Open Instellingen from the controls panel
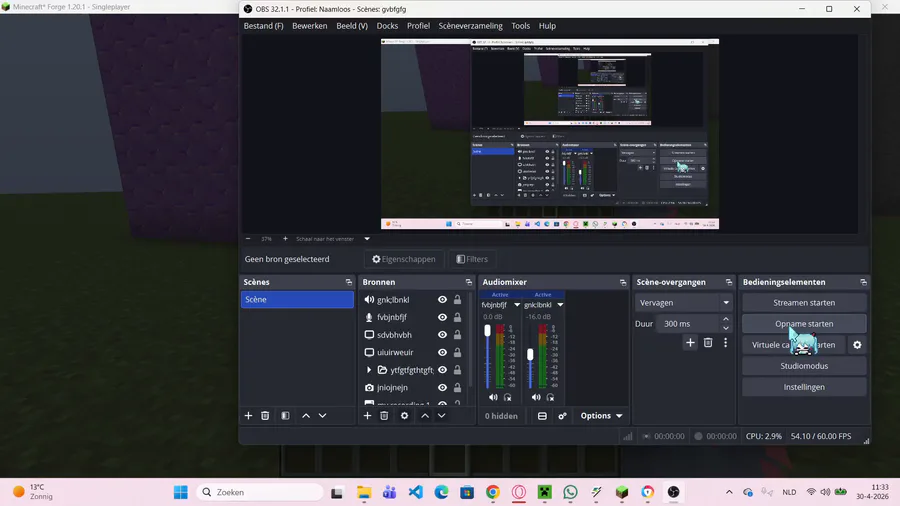The width and height of the screenshot is (900, 506). coord(804,387)
